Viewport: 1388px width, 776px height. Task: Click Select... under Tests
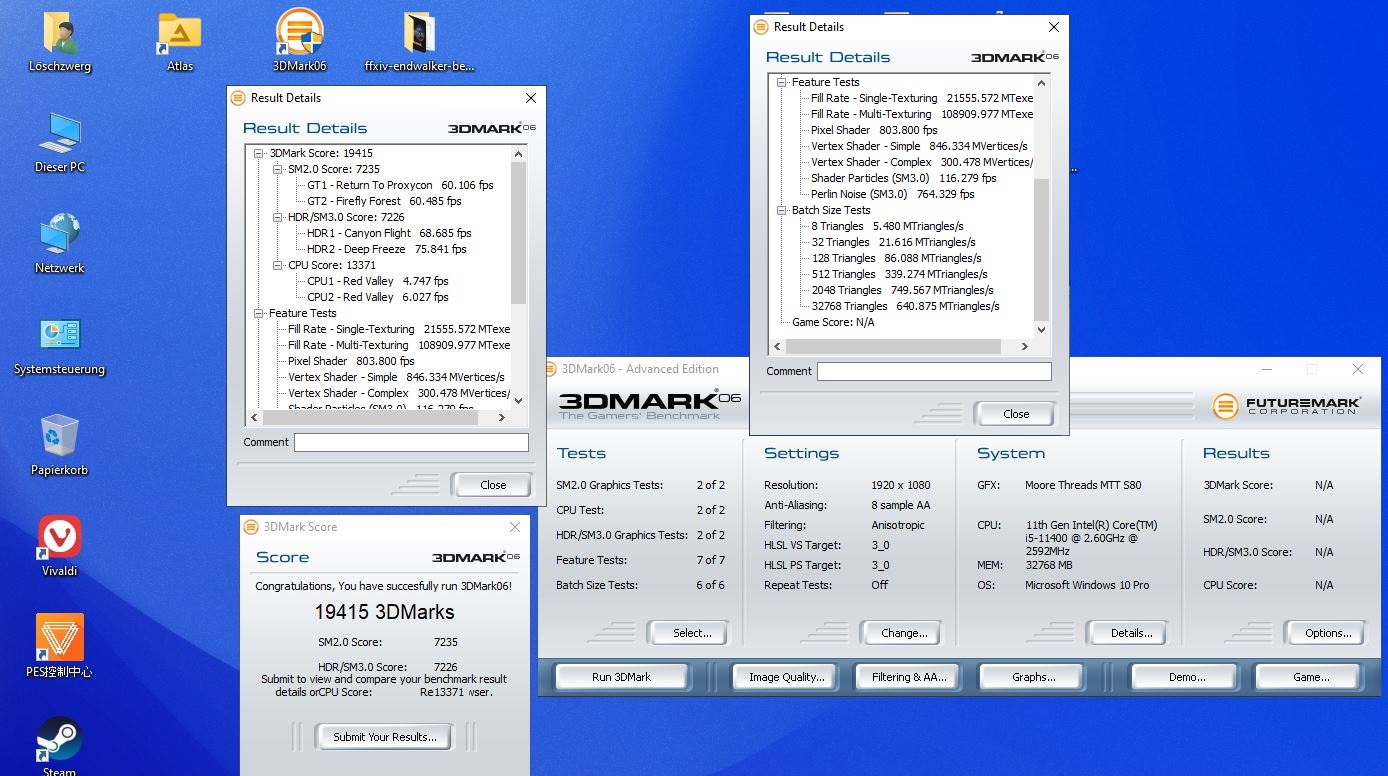coord(691,633)
